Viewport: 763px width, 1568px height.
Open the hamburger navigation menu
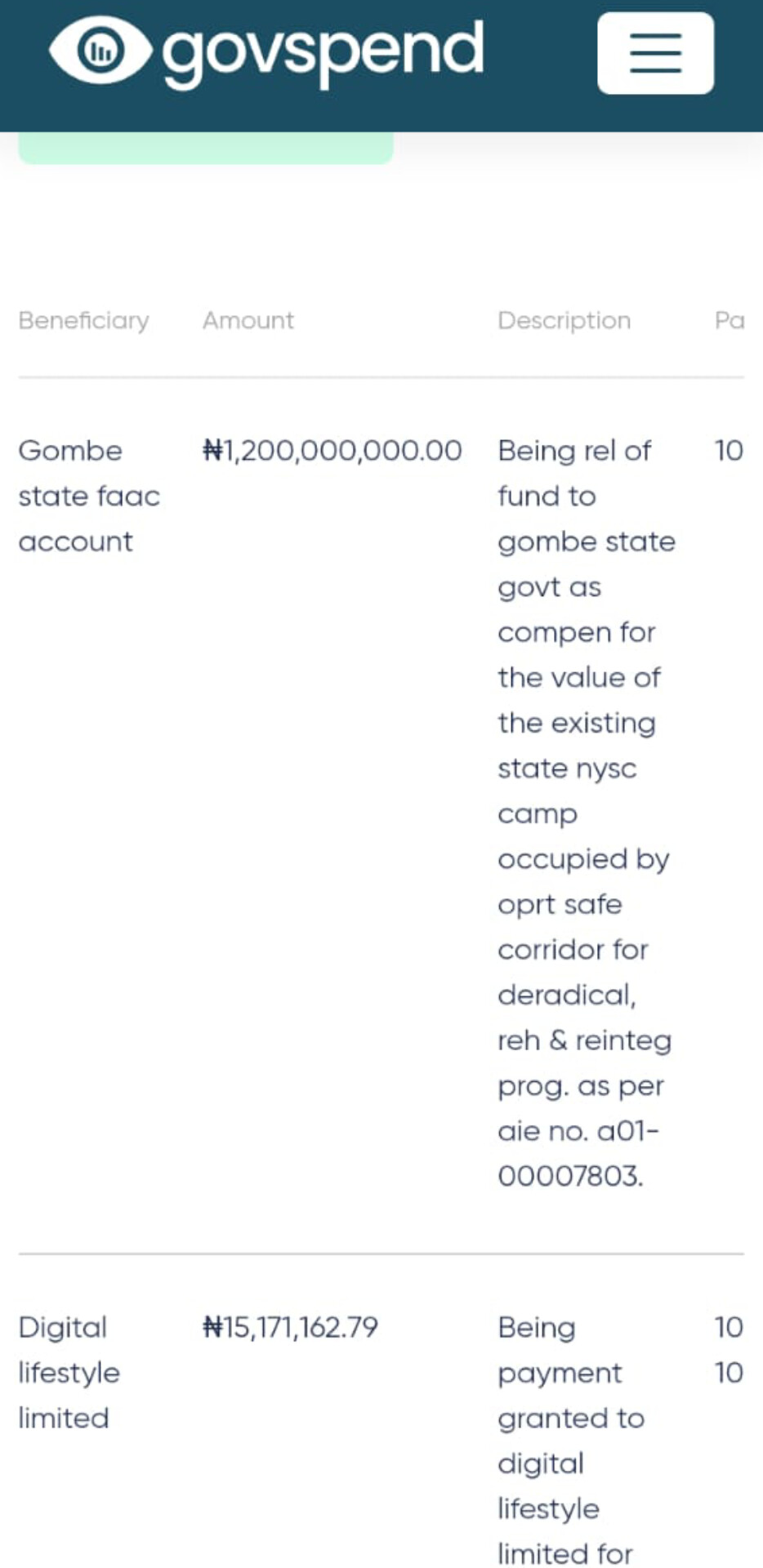tap(655, 53)
